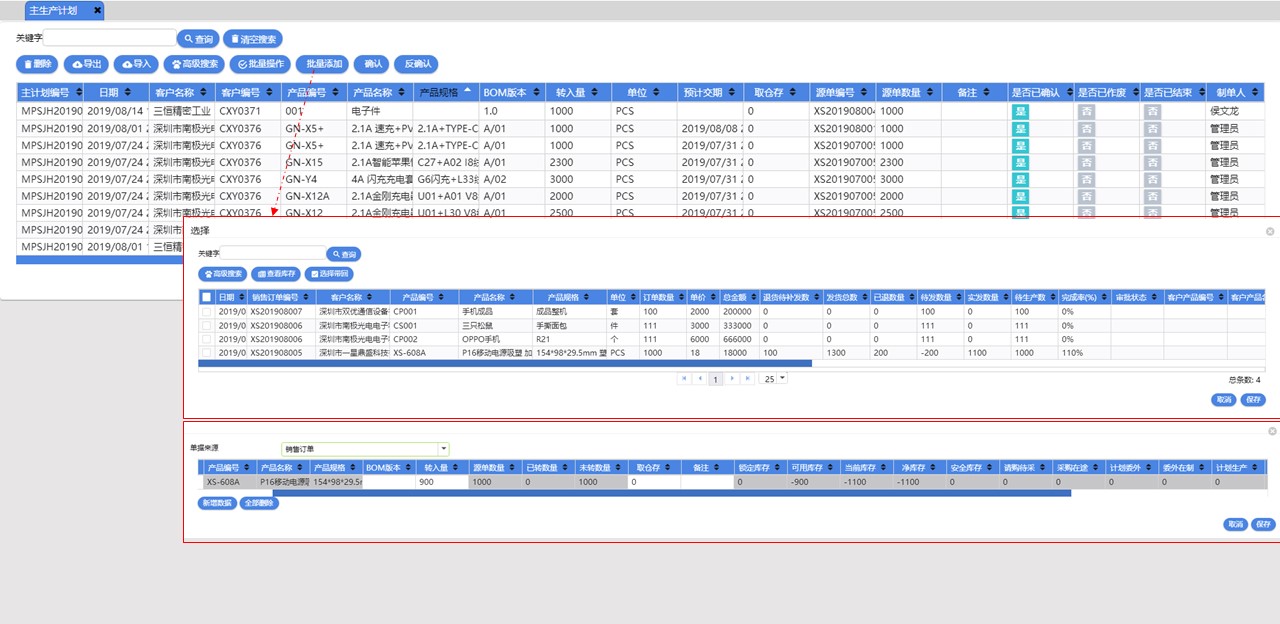Select the GN-X15 product code cell
The width and height of the screenshot is (1280, 624).
(x=314, y=162)
